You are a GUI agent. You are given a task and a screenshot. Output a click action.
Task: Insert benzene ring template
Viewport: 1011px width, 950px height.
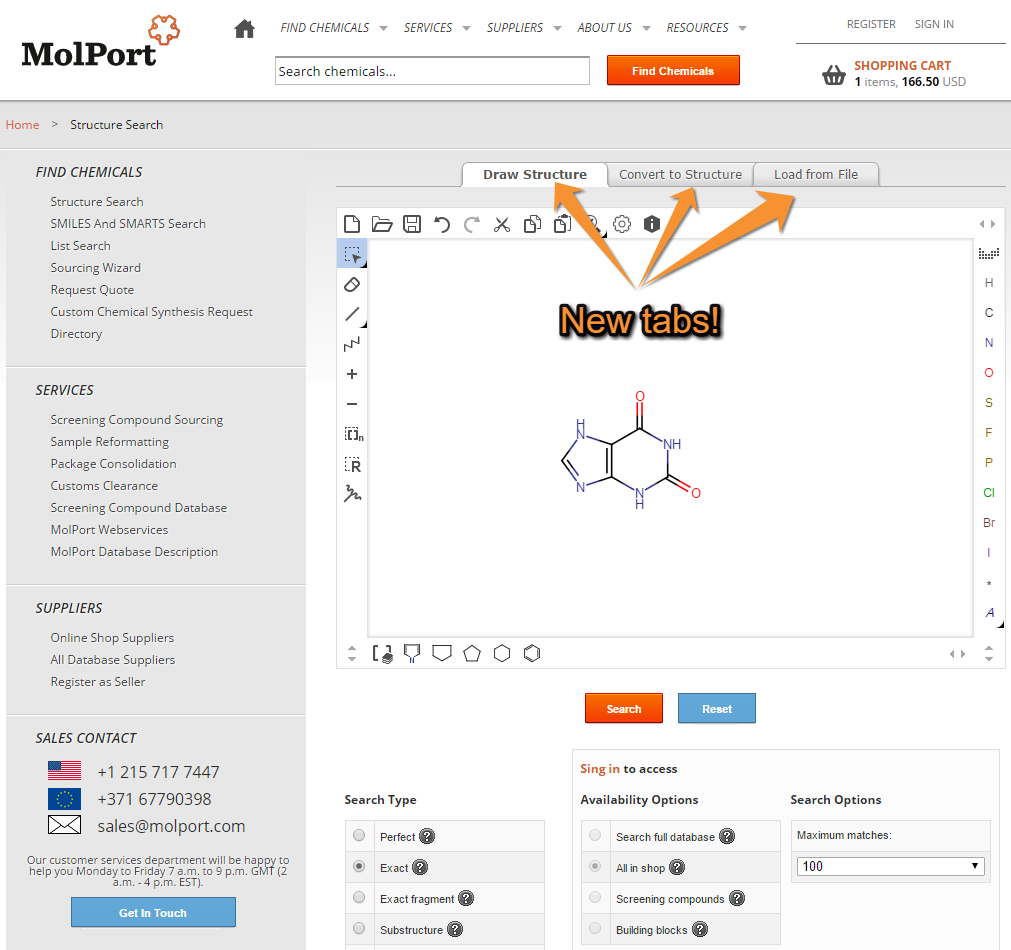click(x=532, y=653)
